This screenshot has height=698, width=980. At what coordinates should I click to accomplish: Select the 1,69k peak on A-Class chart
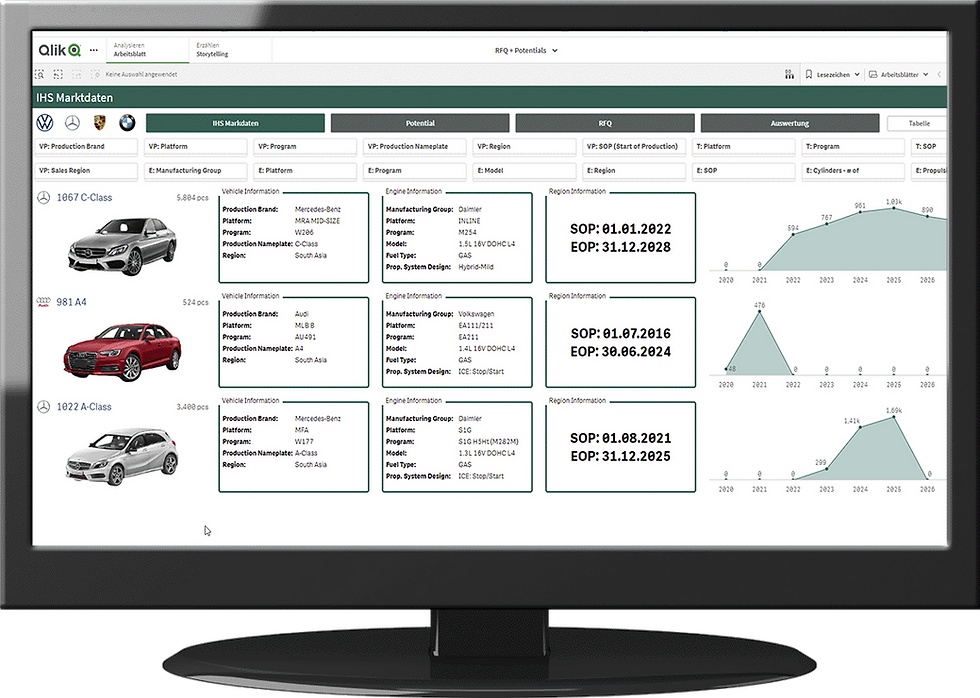click(x=894, y=417)
